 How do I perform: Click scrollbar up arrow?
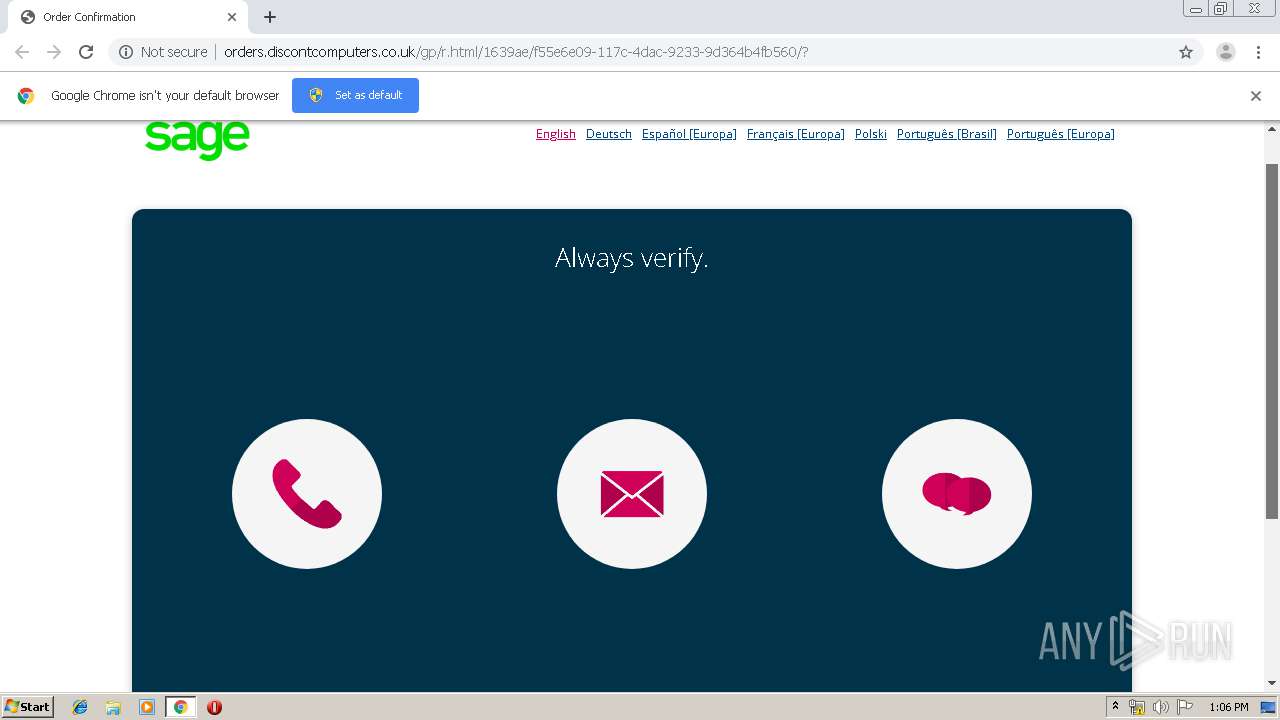pos(1272,129)
